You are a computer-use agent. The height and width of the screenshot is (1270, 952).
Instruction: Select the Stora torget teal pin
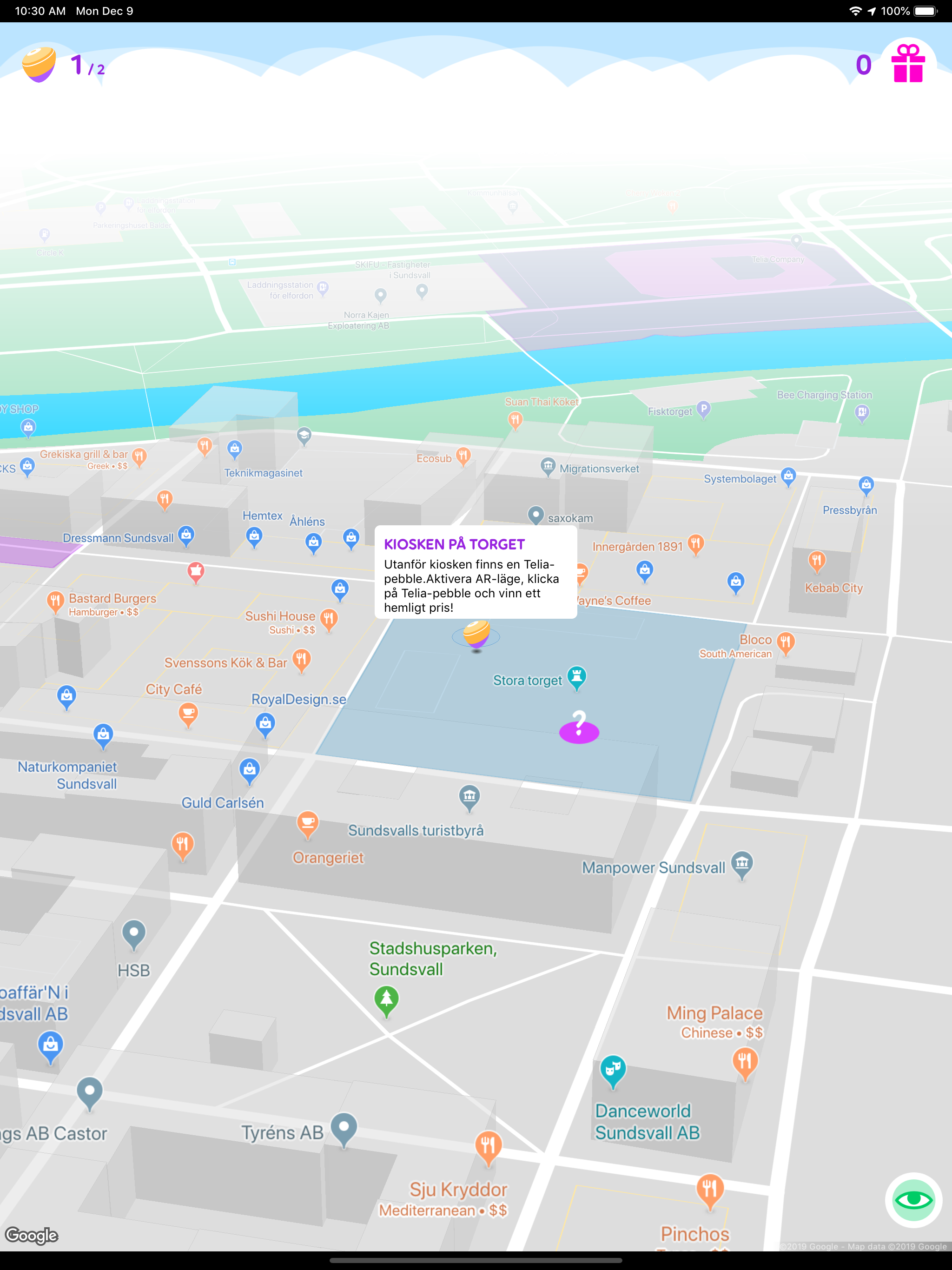(x=576, y=679)
